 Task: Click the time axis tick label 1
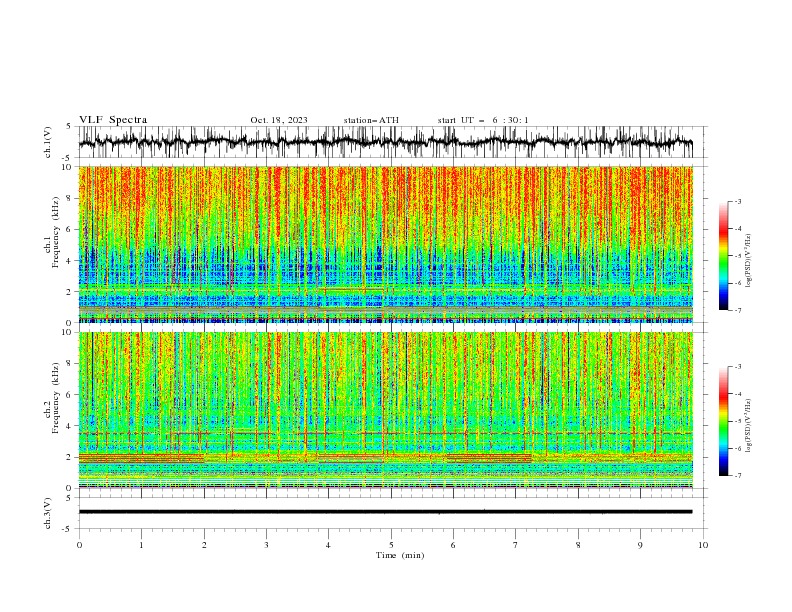tap(141, 545)
